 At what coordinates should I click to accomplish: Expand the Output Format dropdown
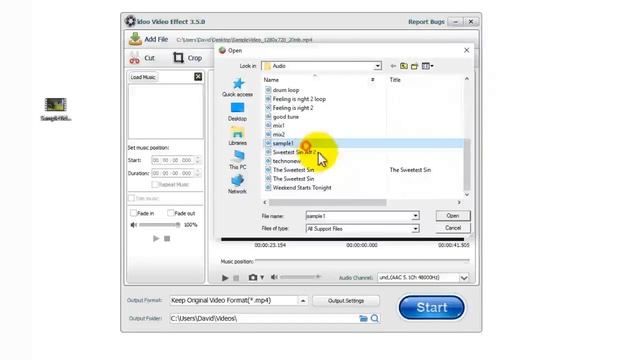[303, 301]
